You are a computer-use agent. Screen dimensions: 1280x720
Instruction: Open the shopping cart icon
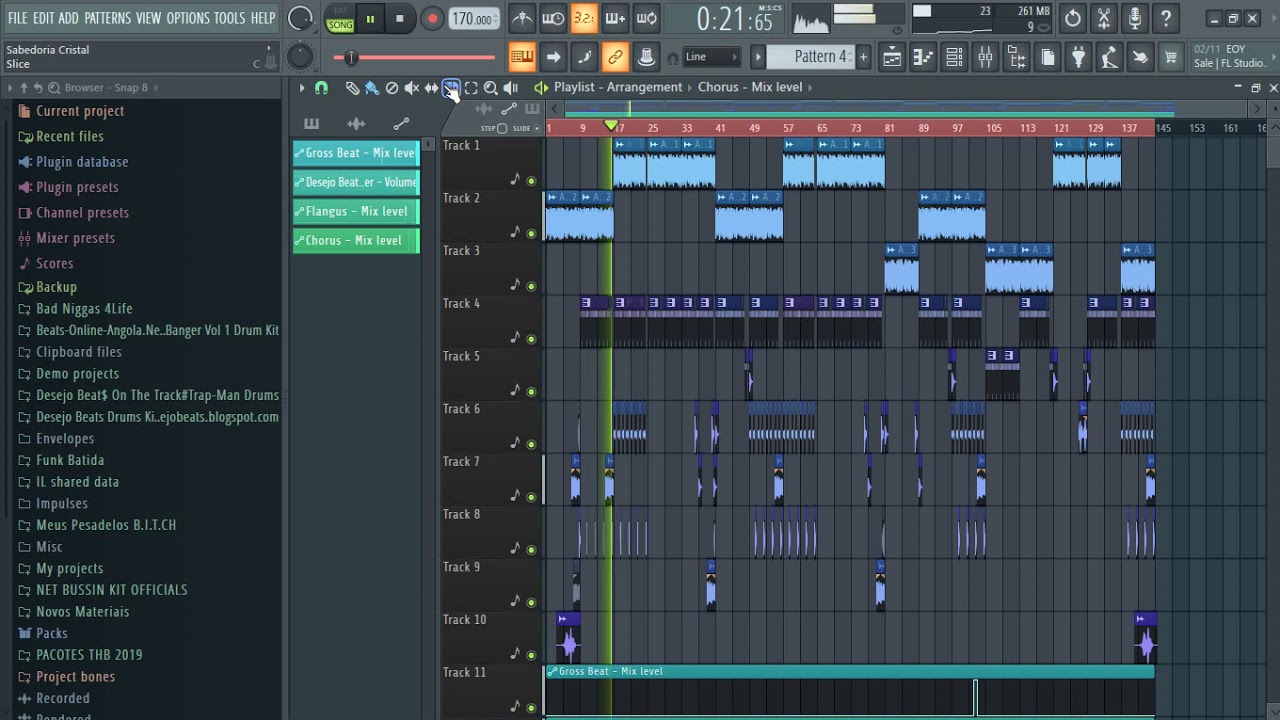coord(1171,57)
